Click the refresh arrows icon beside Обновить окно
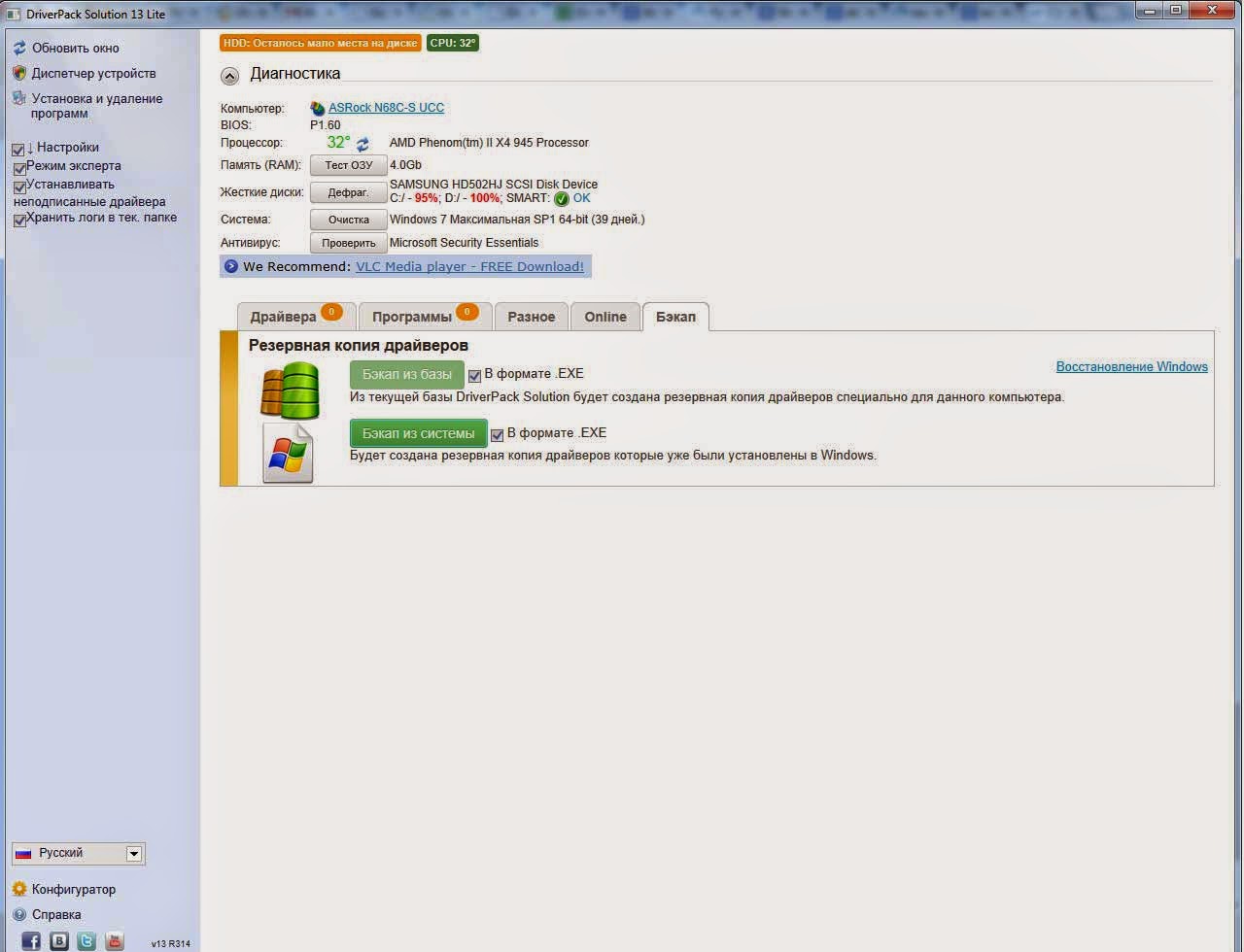This screenshot has width=1244, height=952. [19, 48]
